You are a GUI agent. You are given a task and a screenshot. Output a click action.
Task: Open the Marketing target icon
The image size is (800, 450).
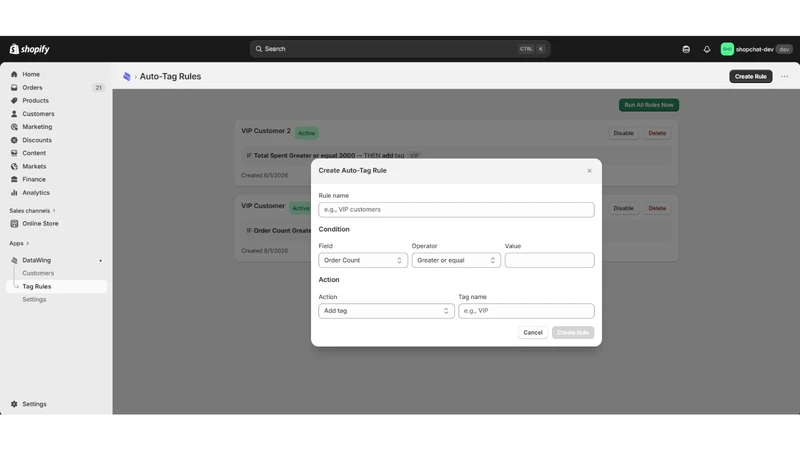pos(14,127)
